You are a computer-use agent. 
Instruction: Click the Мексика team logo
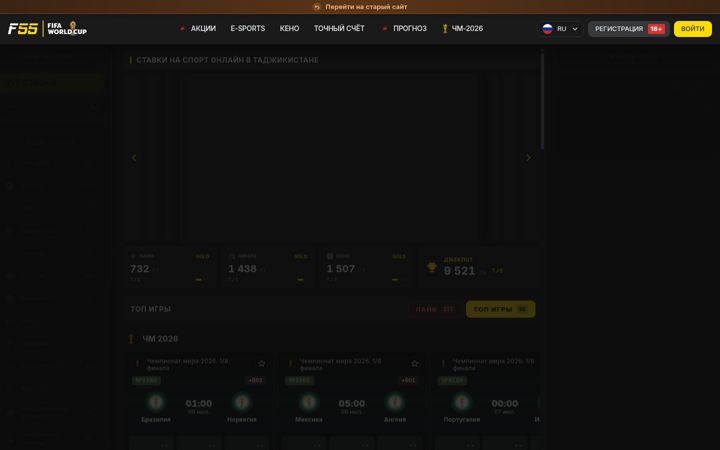click(x=309, y=402)
